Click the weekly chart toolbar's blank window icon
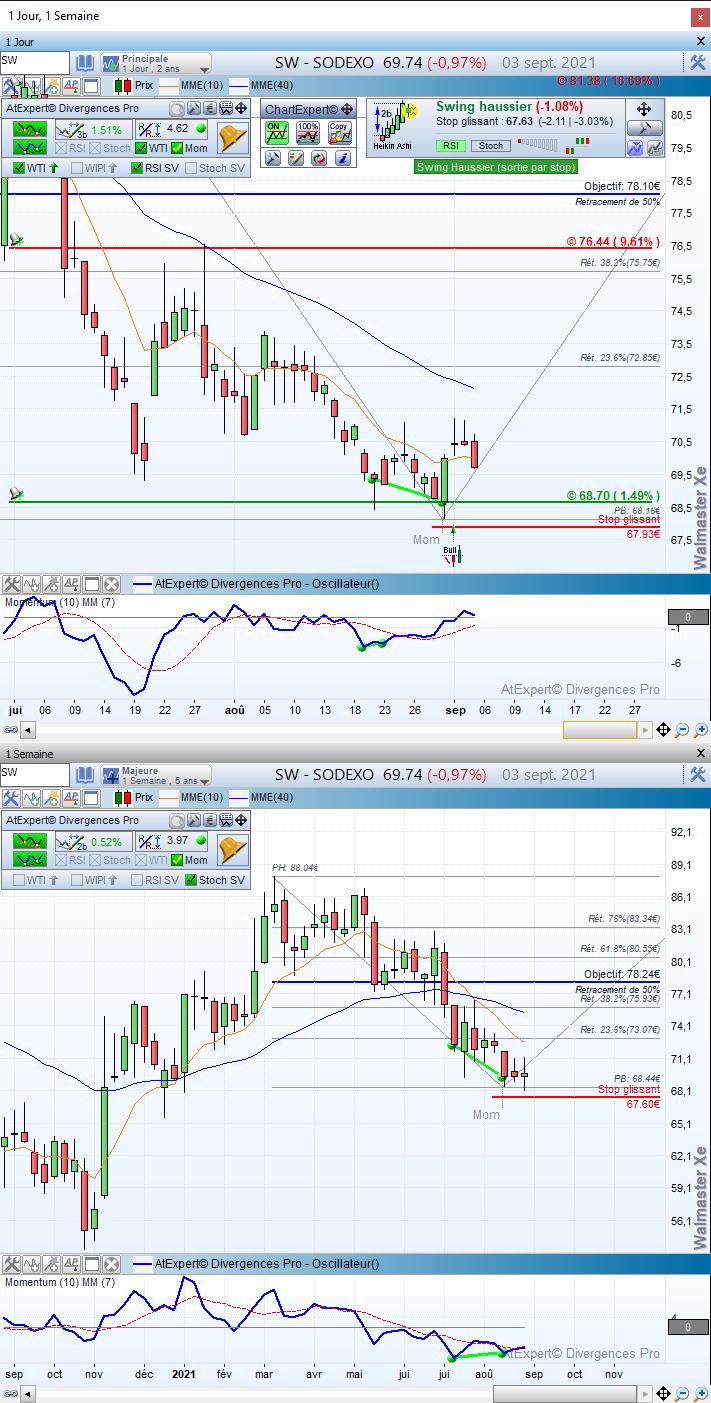Screen dimensions: 711x1403 click(x=90, y=798)
